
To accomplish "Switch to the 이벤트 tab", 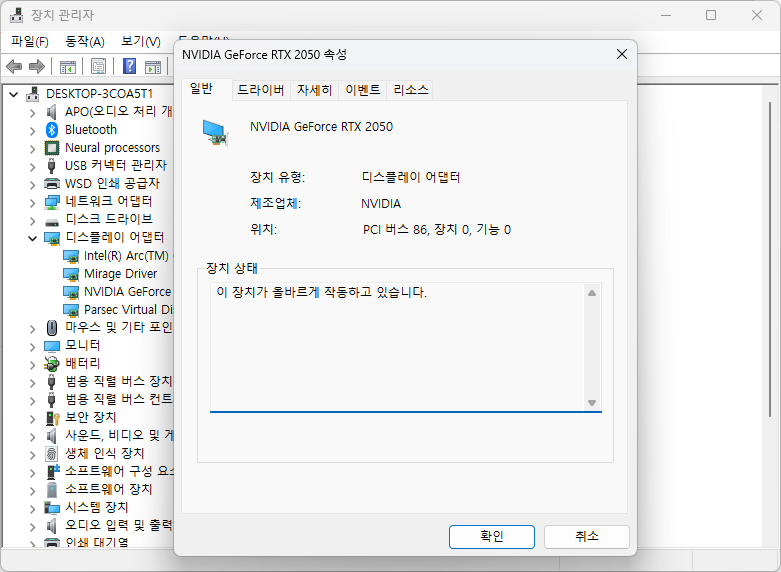I will pos(363,90).
